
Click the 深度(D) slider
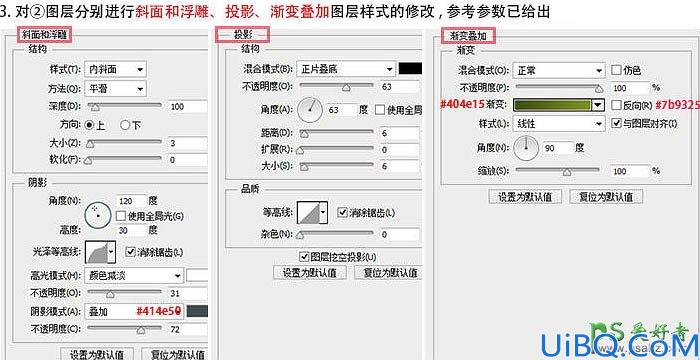click(125, 105)
